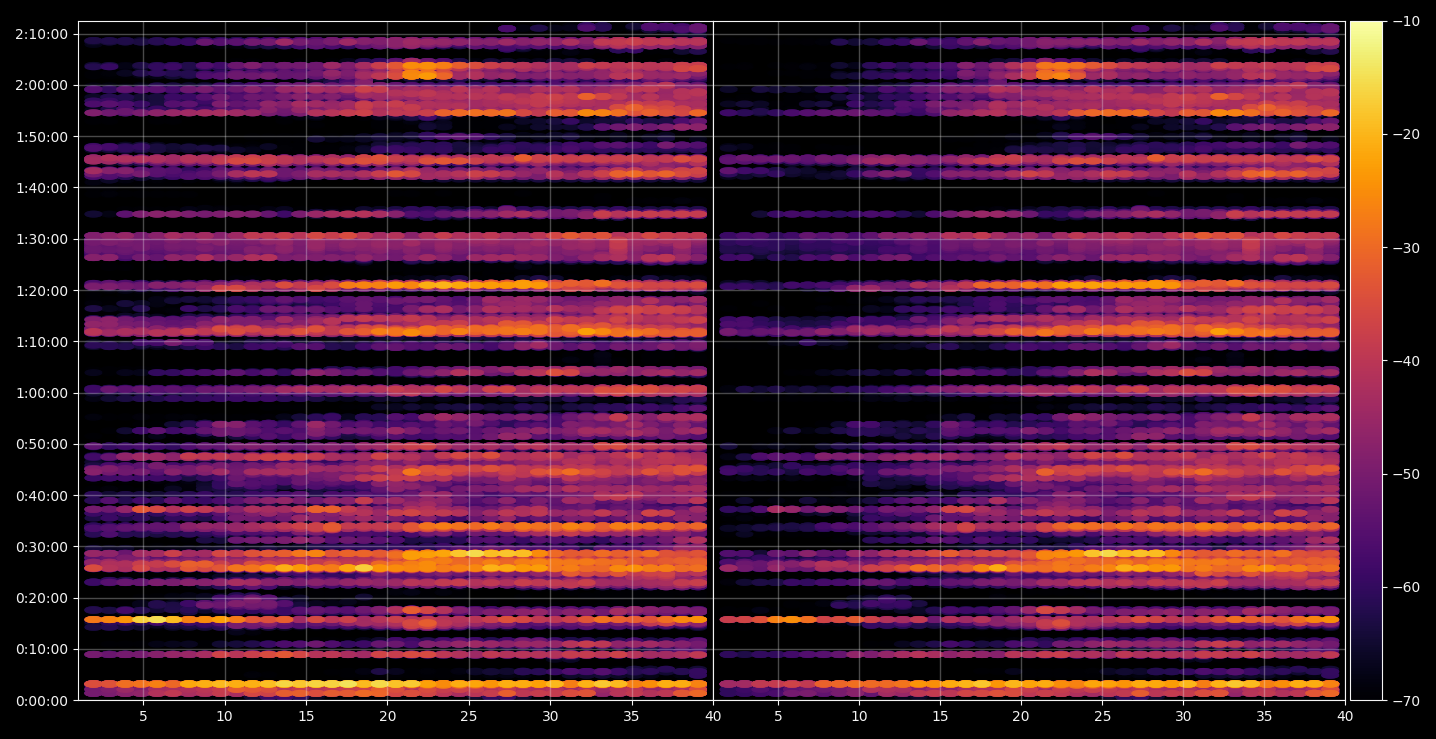Click the 0:30:00 time axis label
The width and height of the screenshot is (1436, 739).
pyautogui.click(x=41, y=547)
